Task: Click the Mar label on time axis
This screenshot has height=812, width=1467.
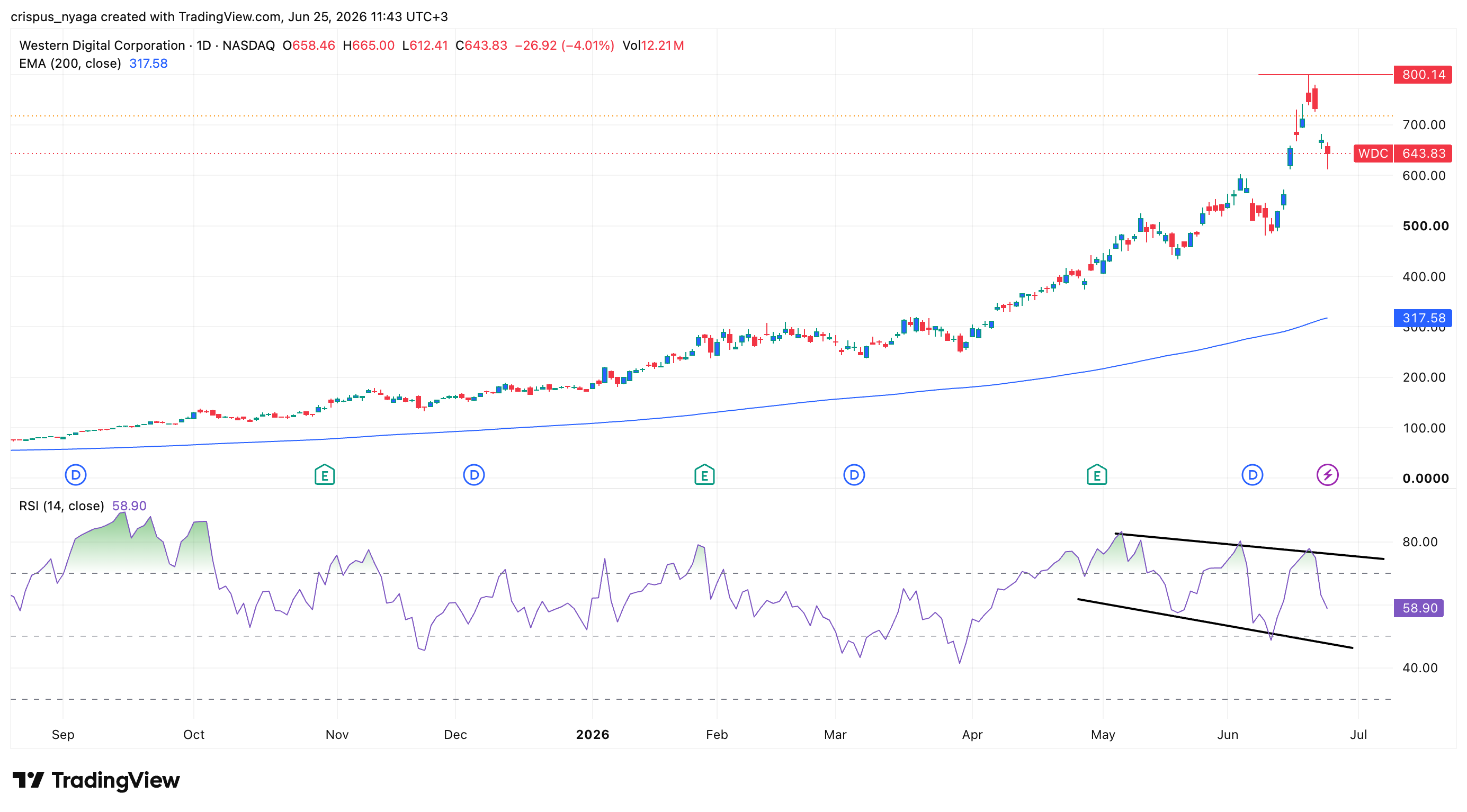Action: click(835, 735)
